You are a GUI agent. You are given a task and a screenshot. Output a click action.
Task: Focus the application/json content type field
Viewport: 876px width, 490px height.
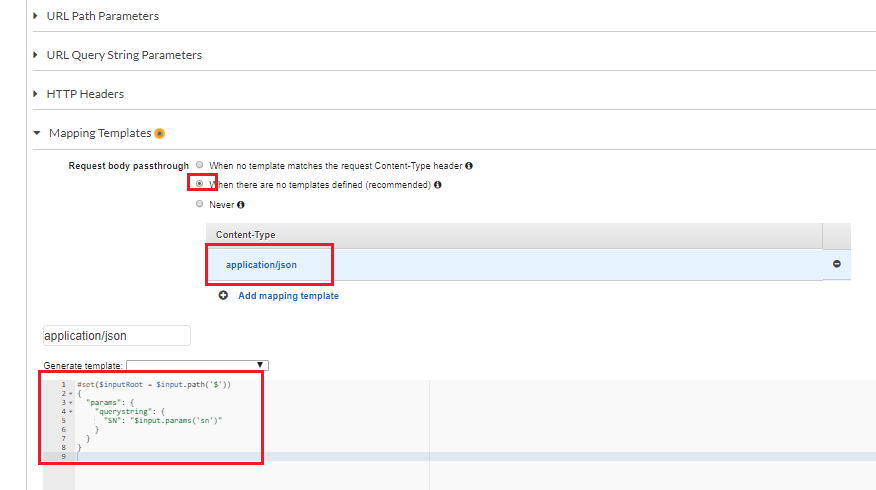(117, 336)
